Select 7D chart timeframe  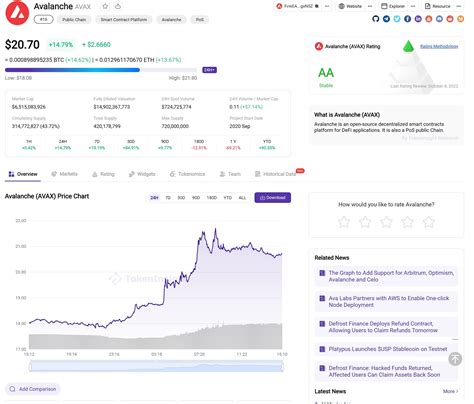pyautogui.click(x=168, y=198)
